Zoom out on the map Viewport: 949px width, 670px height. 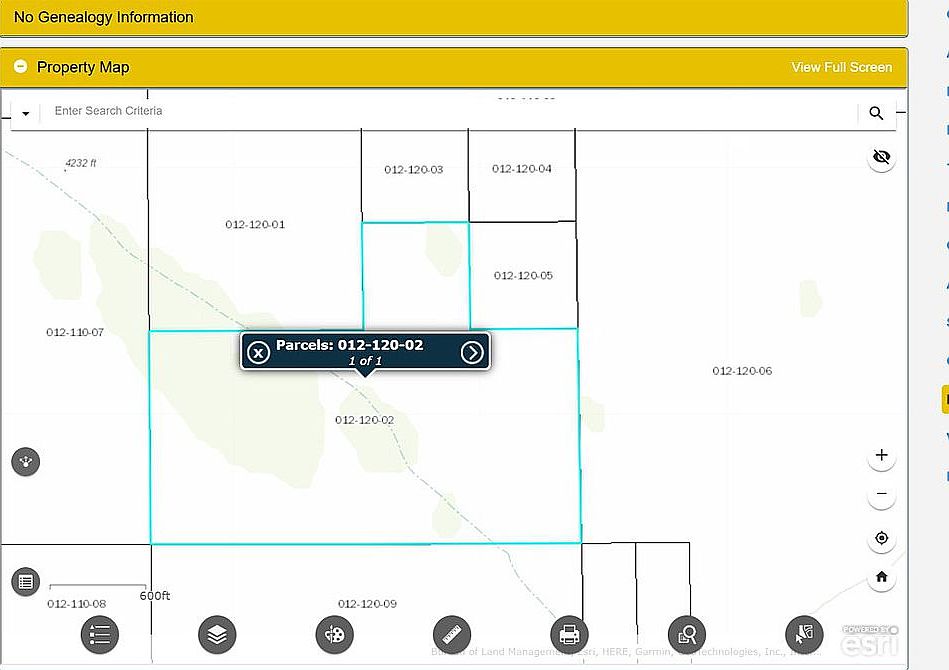(x=881, y=495)
